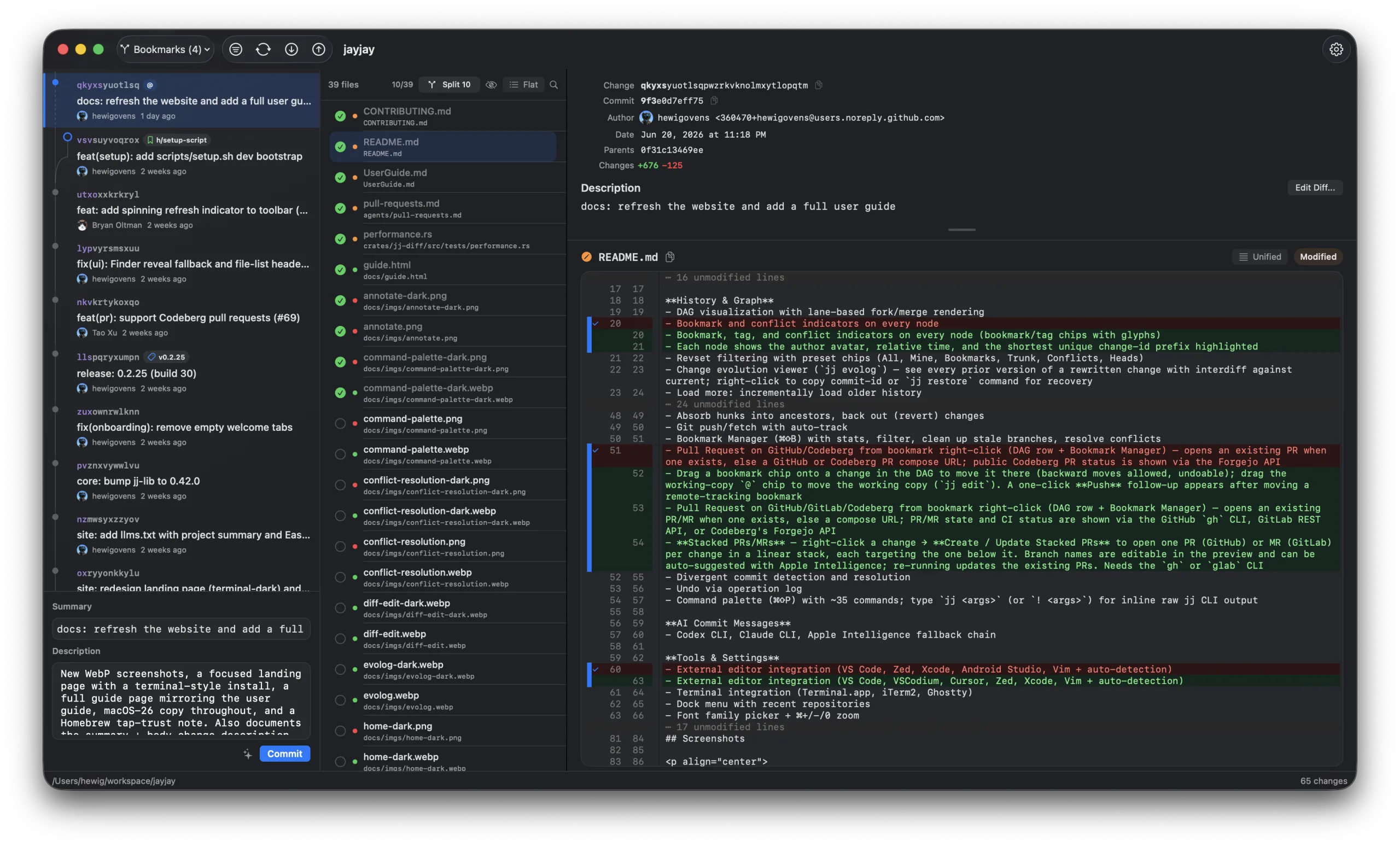The width and height of the screenshot is (1400, 847).
Task: Click the parent commit 0f31c13469ee
Action: tap(672, 150)
